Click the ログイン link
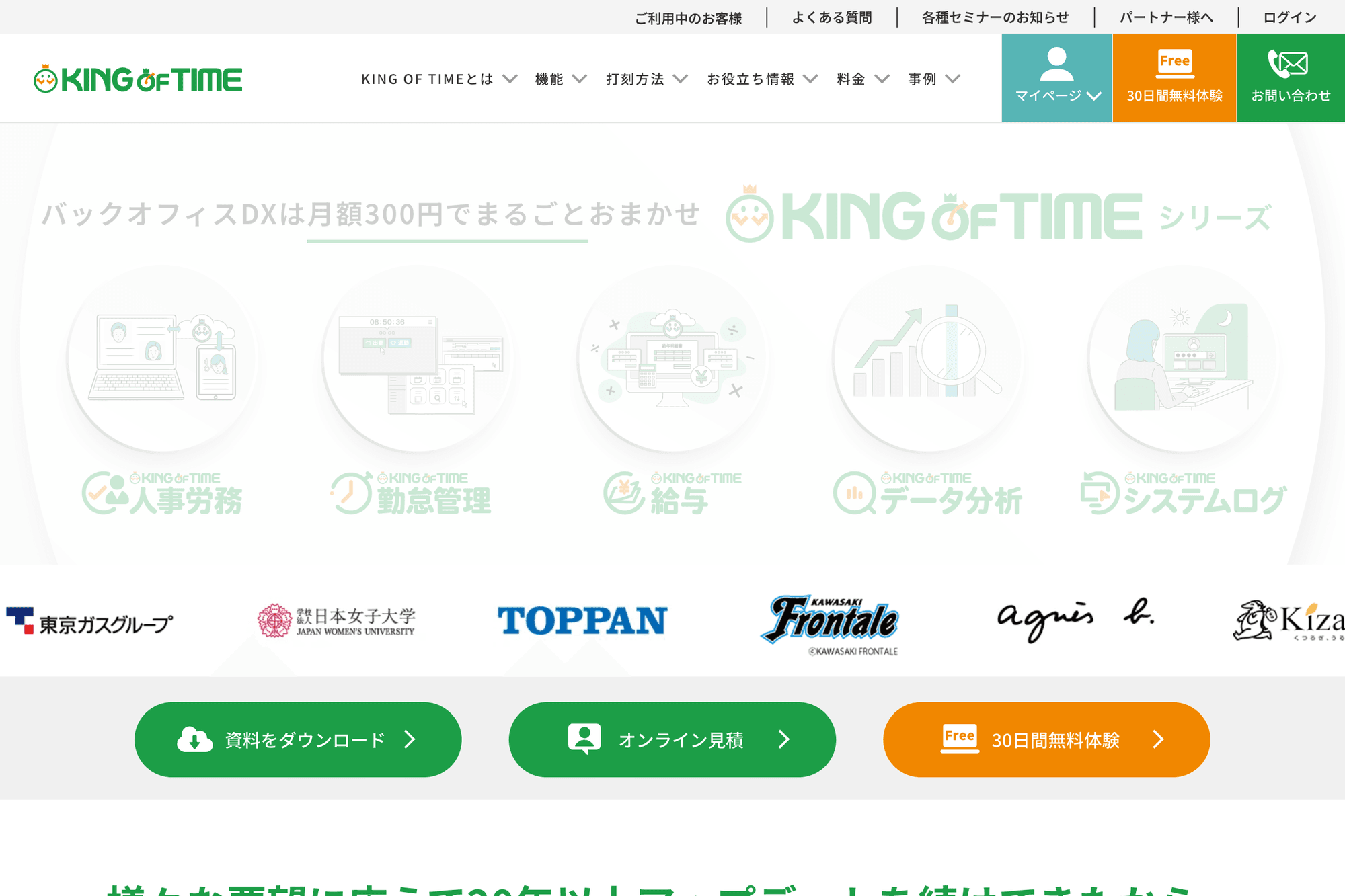The width and height of the screenshot is (1345, 896). 1290,17
